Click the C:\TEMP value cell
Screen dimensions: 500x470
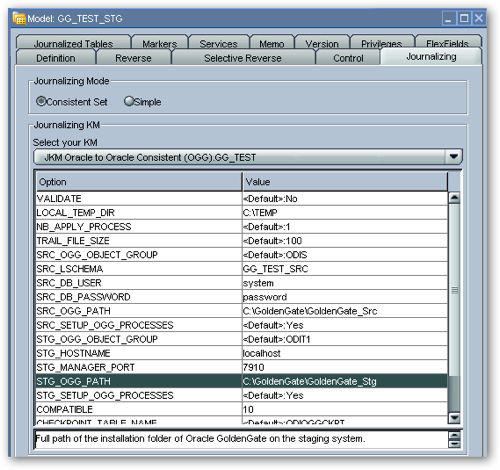coord(345,213)
